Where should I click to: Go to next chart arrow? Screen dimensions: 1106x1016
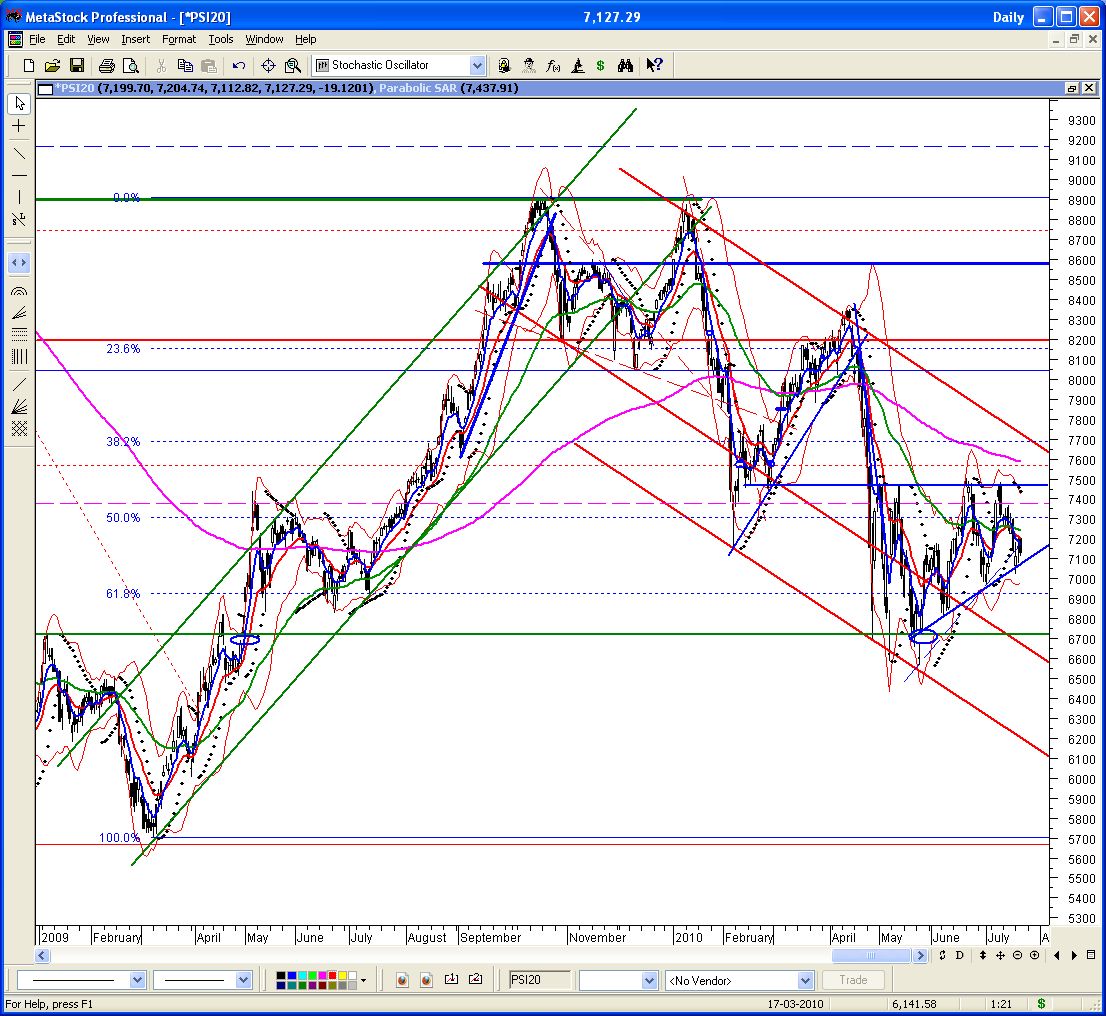(x=1074, y=955)
